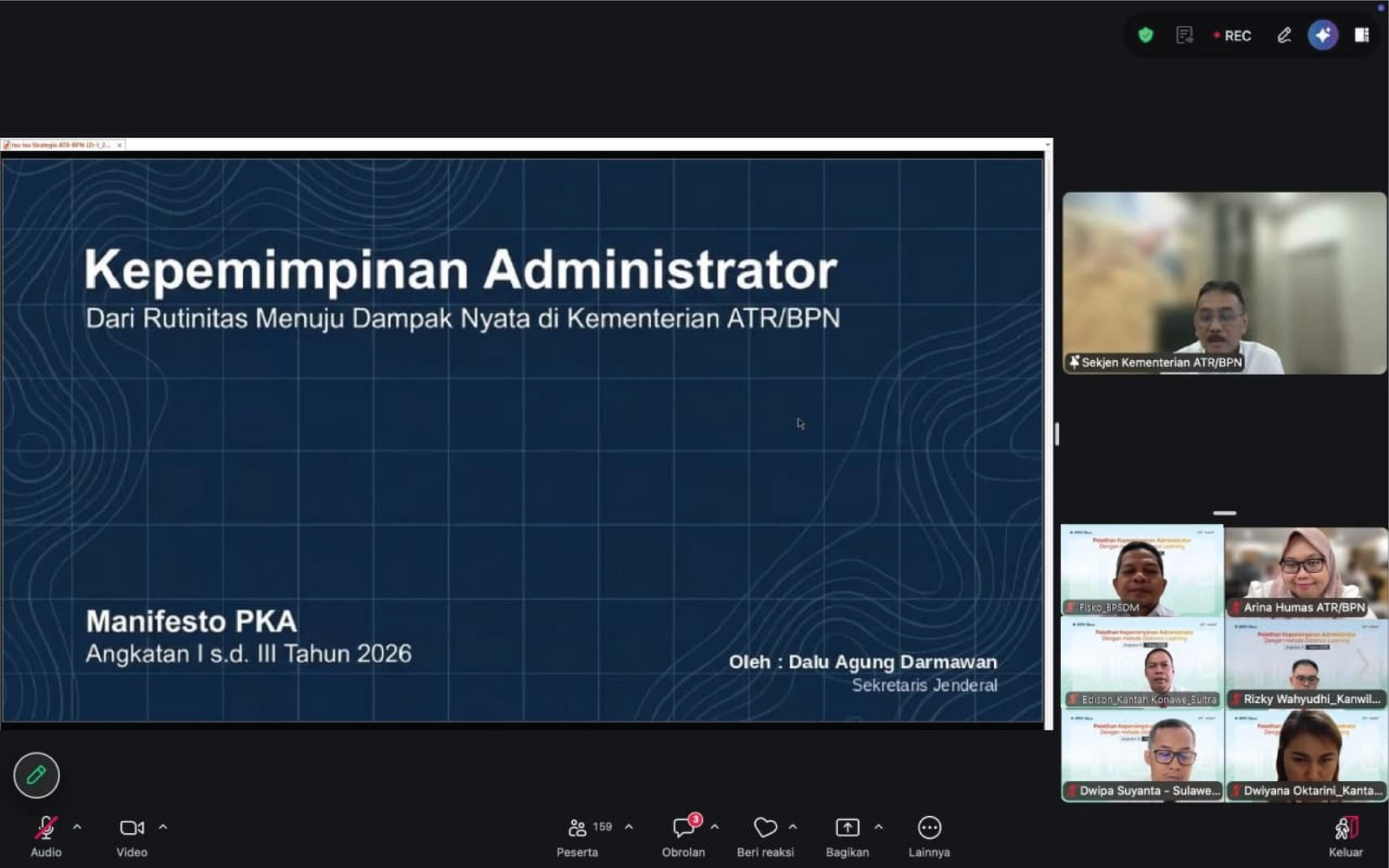Unmute microphone with Audio button
Image resolution: width=1389 pixels, height=868 pixels.
(46, 838)
